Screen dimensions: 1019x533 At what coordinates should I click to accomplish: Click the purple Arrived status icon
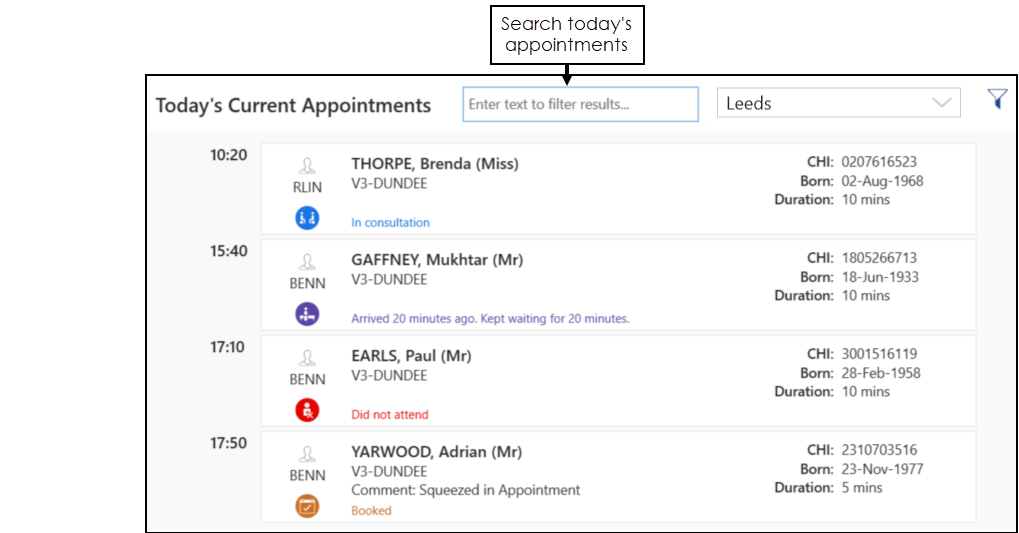(307, 314)
